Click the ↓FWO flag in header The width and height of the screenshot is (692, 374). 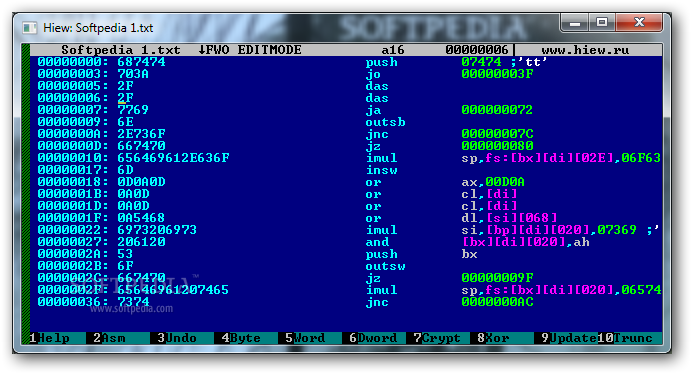coord(214,50)
